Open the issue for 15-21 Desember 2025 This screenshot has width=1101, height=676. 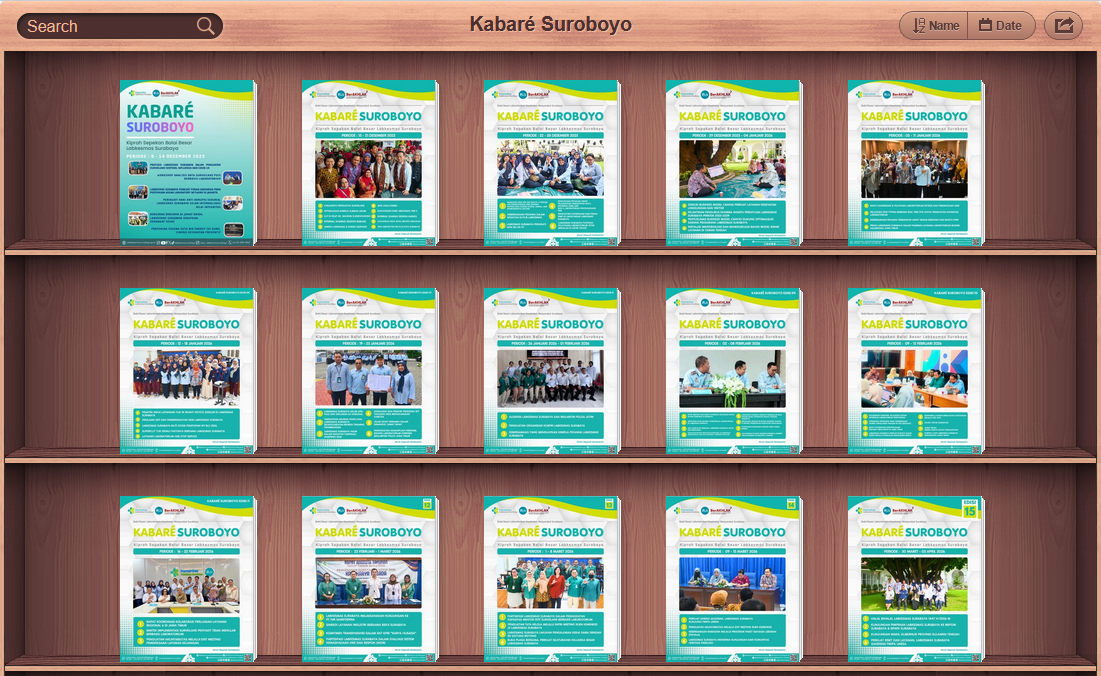tap(369, 163)
